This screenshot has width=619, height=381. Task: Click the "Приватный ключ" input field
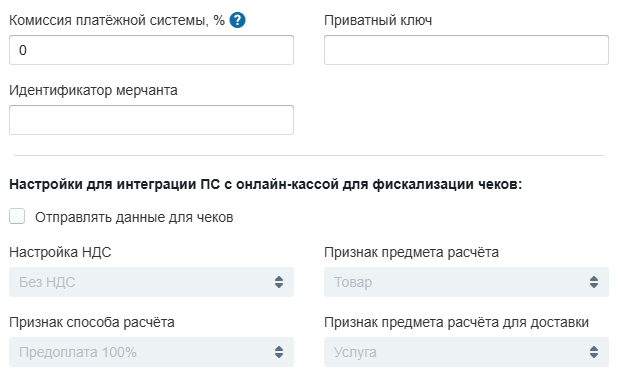466,50
